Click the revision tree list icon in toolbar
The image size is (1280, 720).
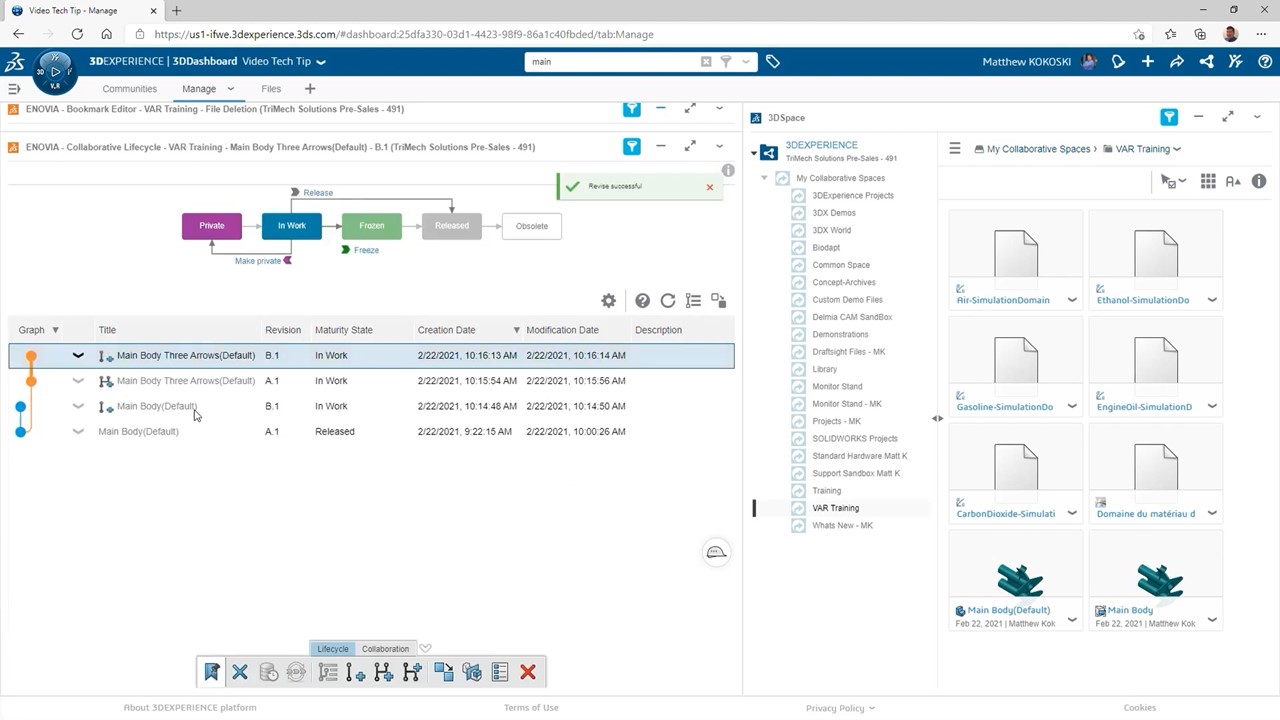click(x=327, y=673)
